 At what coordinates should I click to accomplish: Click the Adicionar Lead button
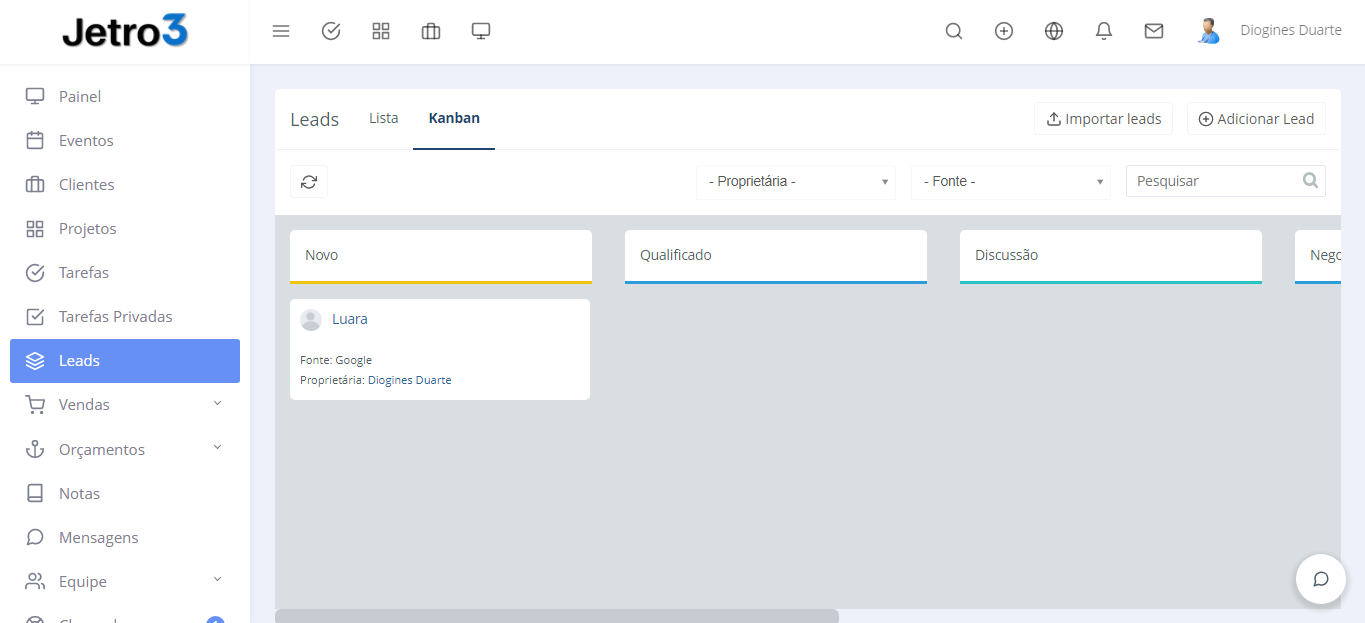(x=1256, y=119)
